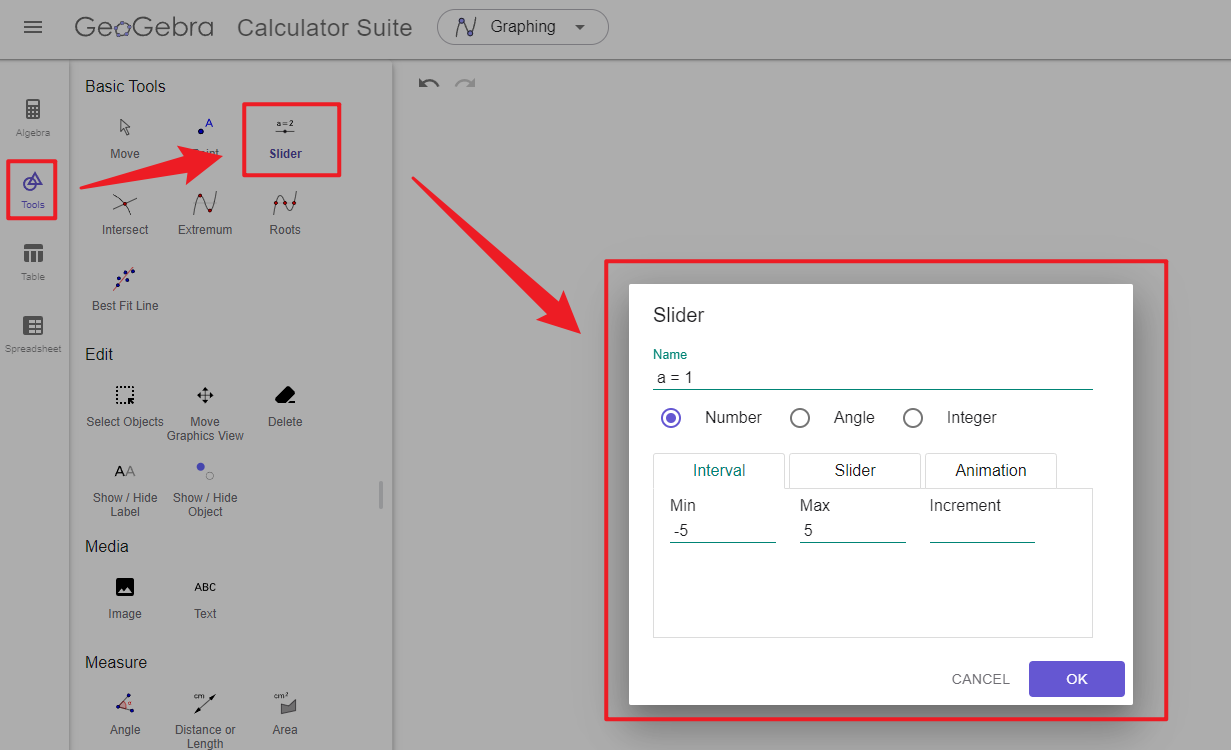Screen dimensions: 1231x750
Task: Open the Angle measure tool
Action: point(124,713)
